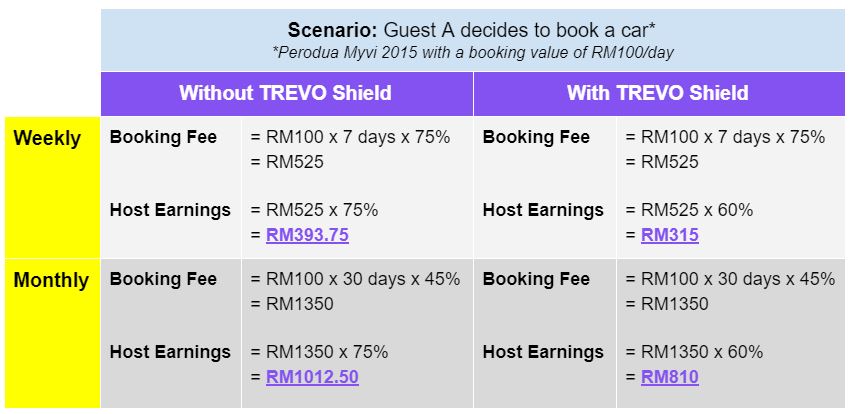Open the RM393.75 host earnings link
This screenshot has height=414, width=849.
pos(307,235)
